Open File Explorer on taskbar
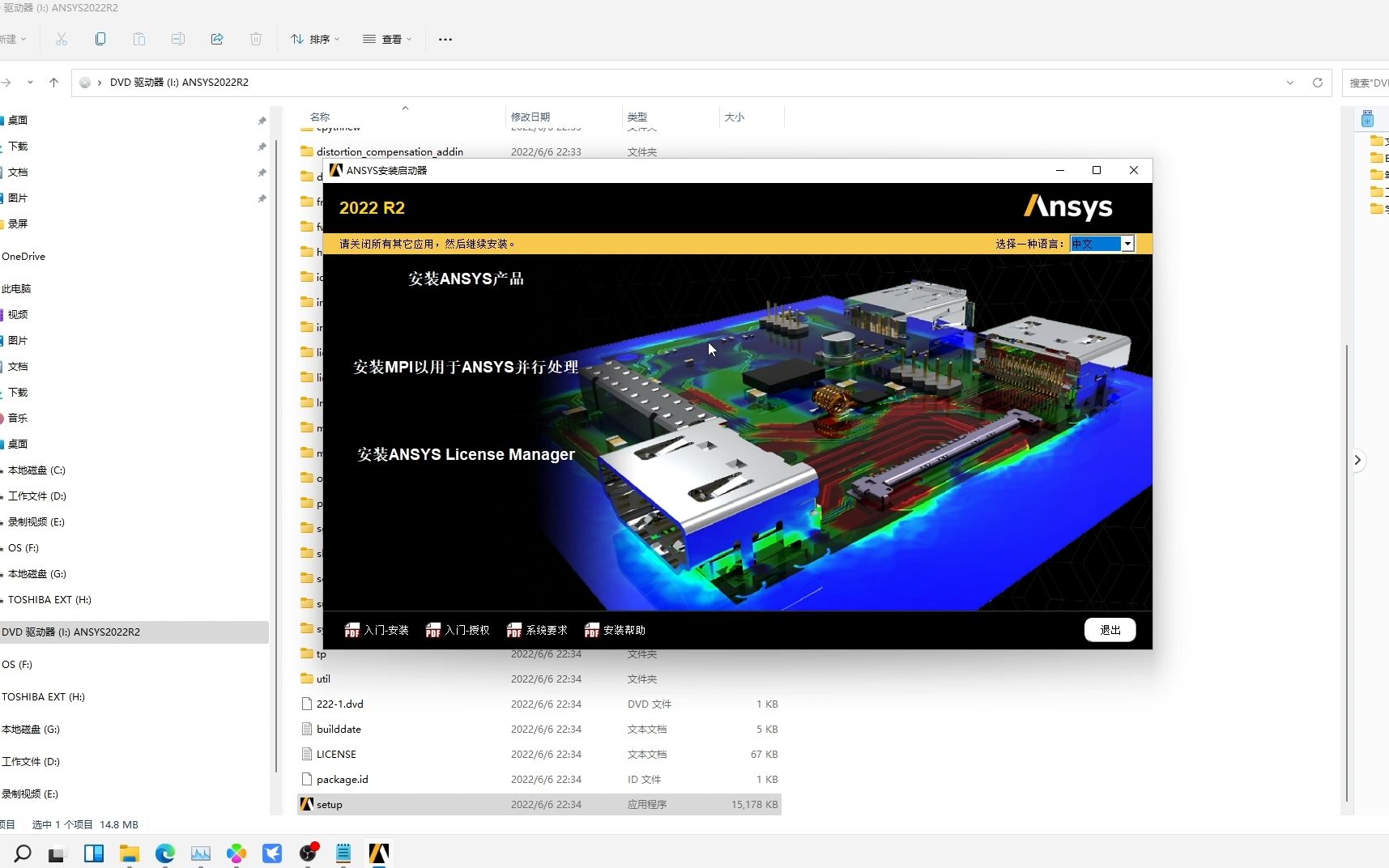The height and width of the screenshot is (868, 1389). point(130,853)
